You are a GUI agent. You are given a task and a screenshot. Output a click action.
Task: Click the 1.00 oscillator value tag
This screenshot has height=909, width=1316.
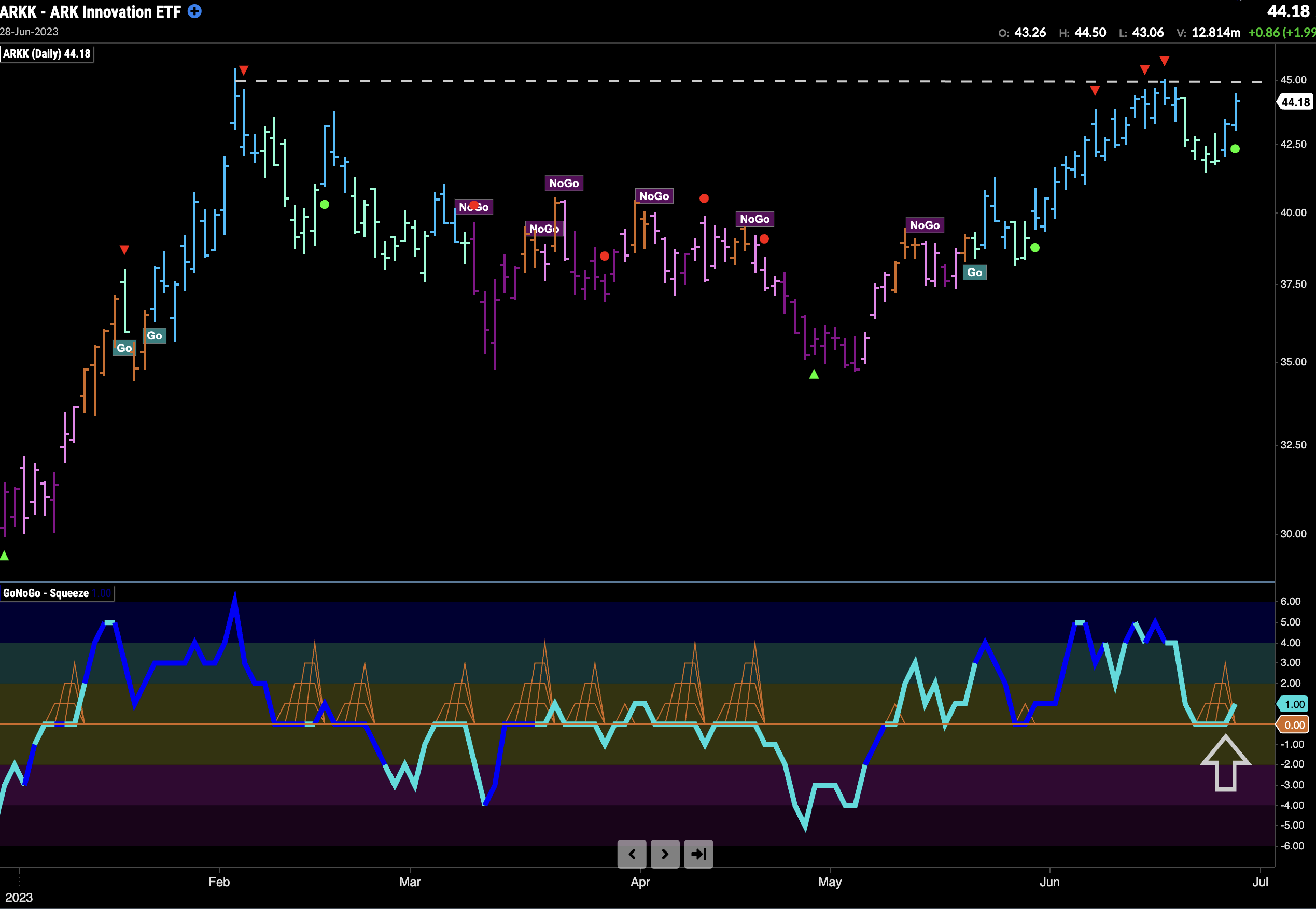pyautogui.click(x=1294, y=704)
